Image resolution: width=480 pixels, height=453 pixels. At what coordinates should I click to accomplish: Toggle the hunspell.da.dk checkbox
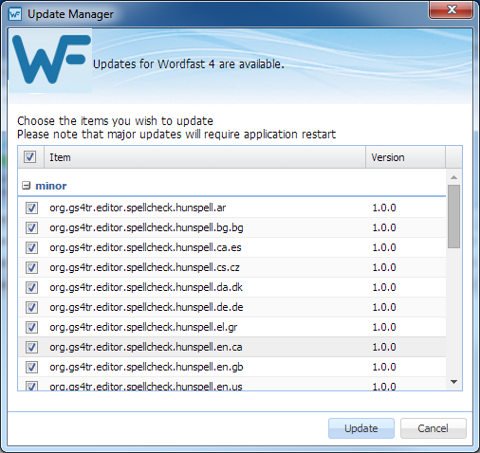[x=32, y=288]
